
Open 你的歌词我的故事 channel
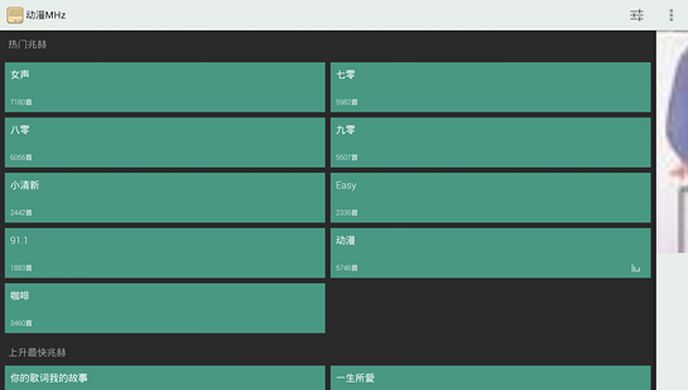165,378
